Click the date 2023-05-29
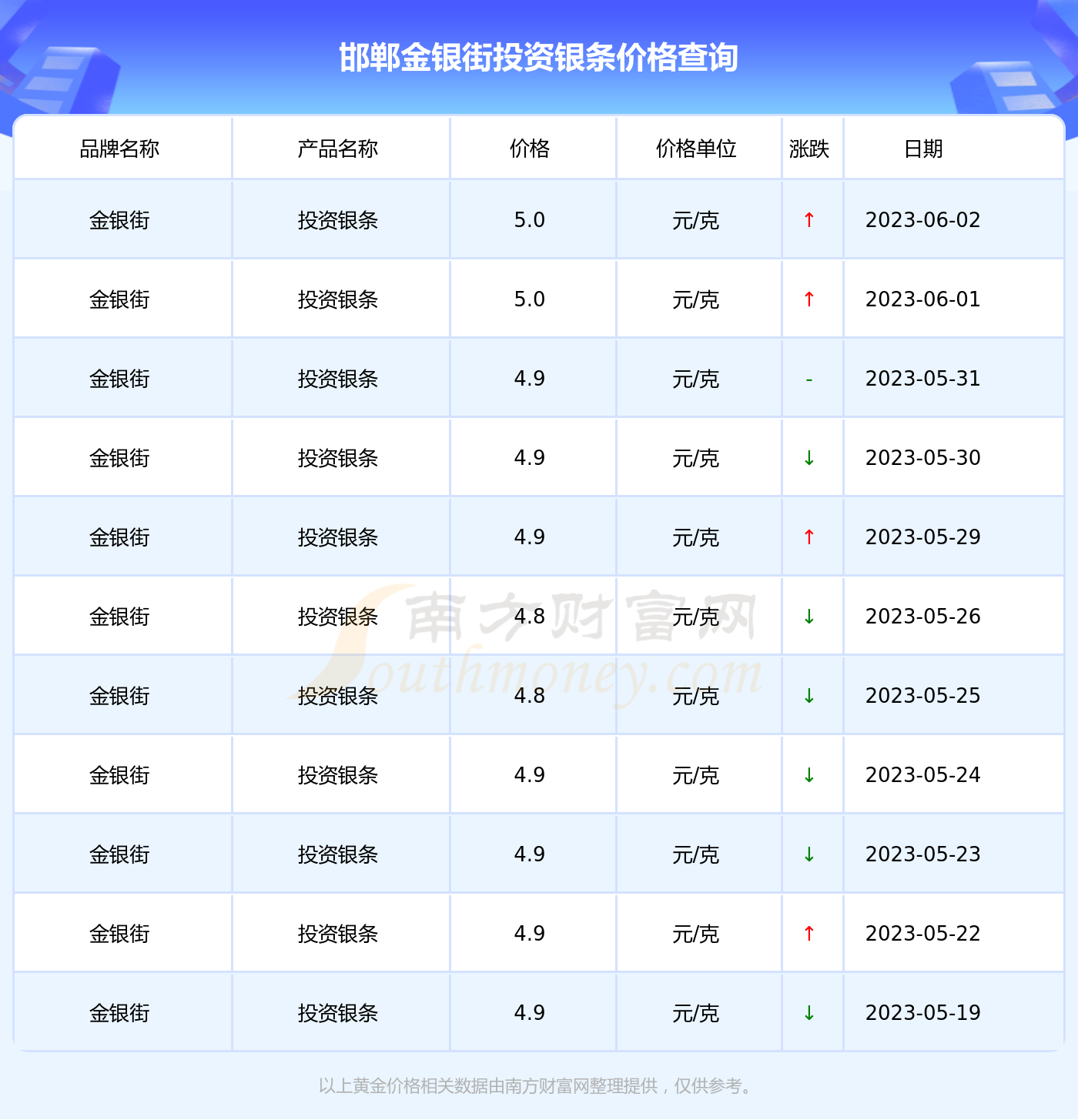Viewport: 1078px width, 1120px height. click(923, 537)
